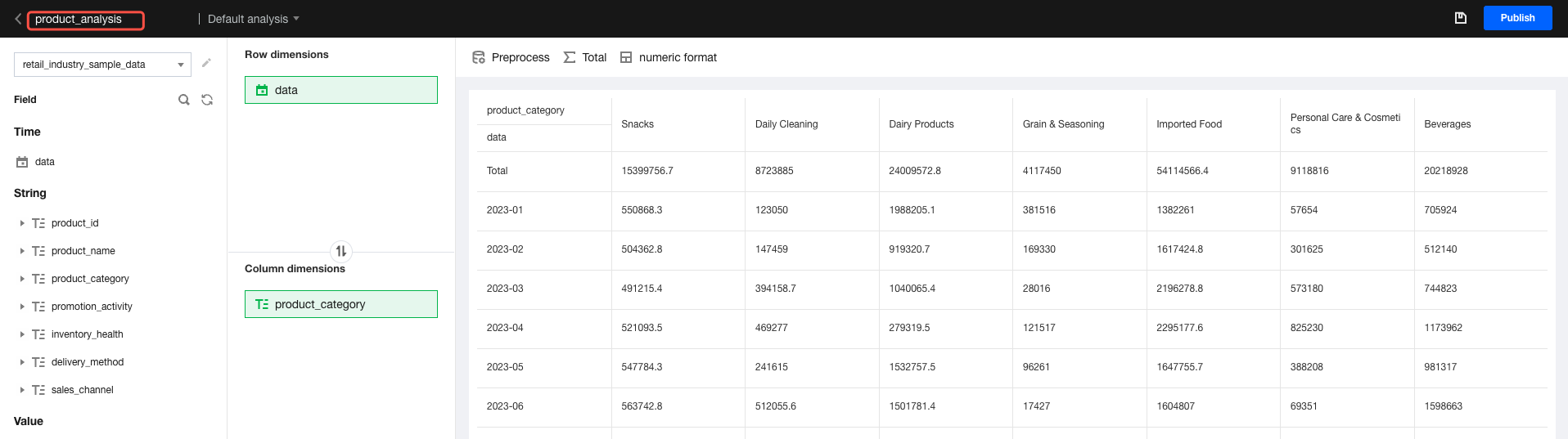
Task: Click the 2023-05 row label
Action: click(505, 367)
